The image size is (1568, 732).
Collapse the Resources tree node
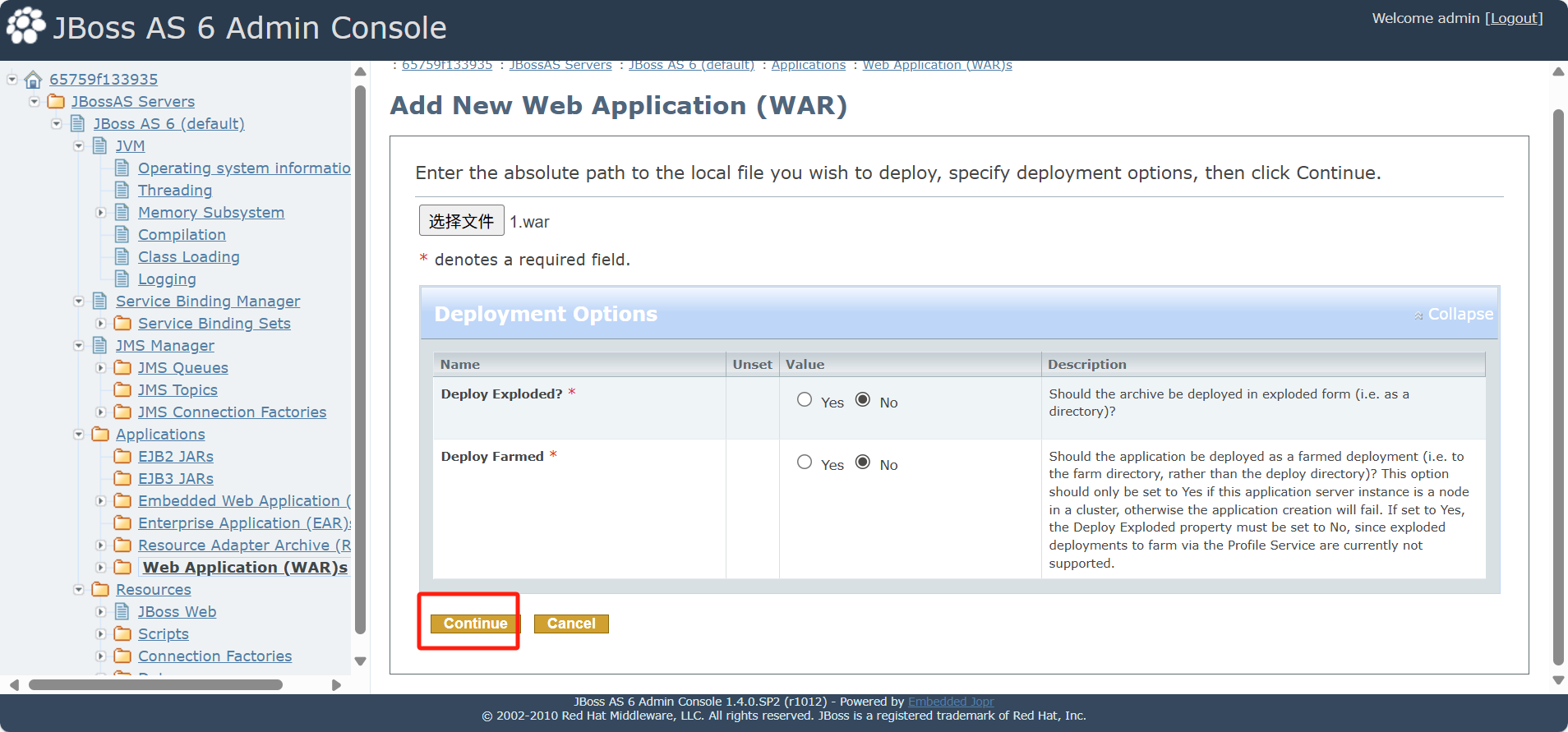click(x=79, y=590)
